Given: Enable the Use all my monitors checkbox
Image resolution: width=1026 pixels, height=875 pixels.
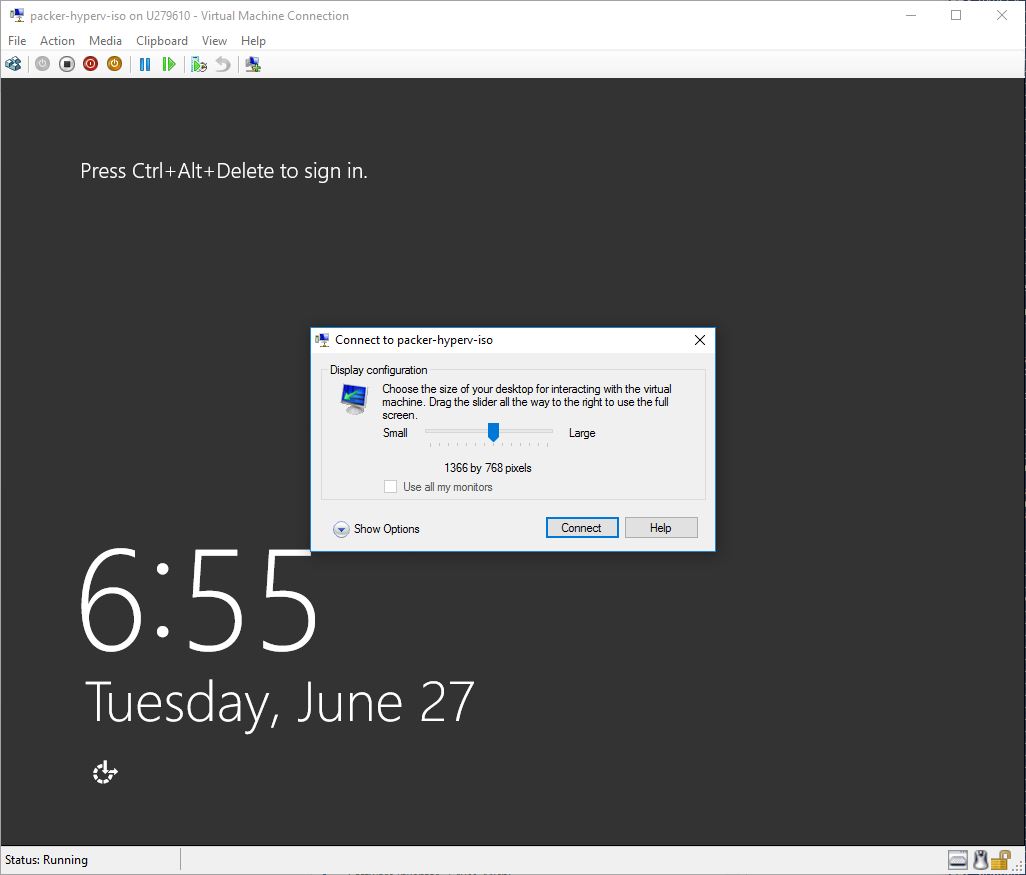Looking at the screenshot, I should point(390,486).
